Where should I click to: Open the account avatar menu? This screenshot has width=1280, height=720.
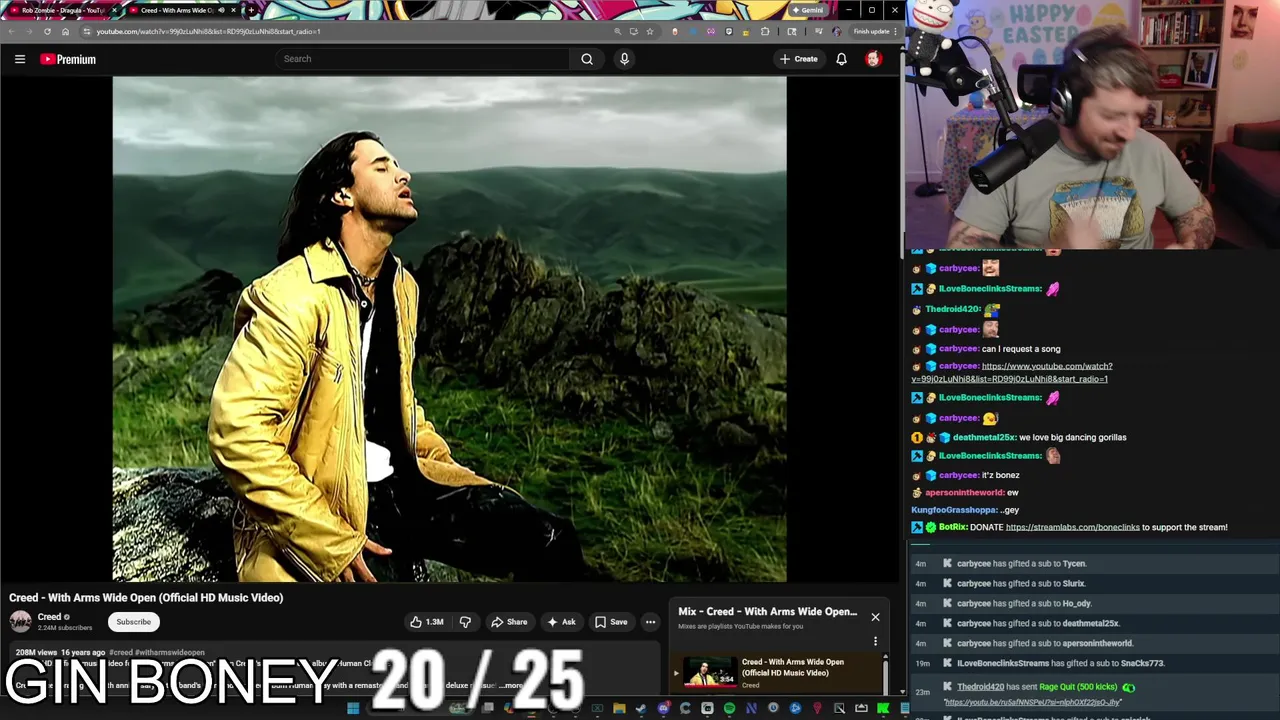873,59
